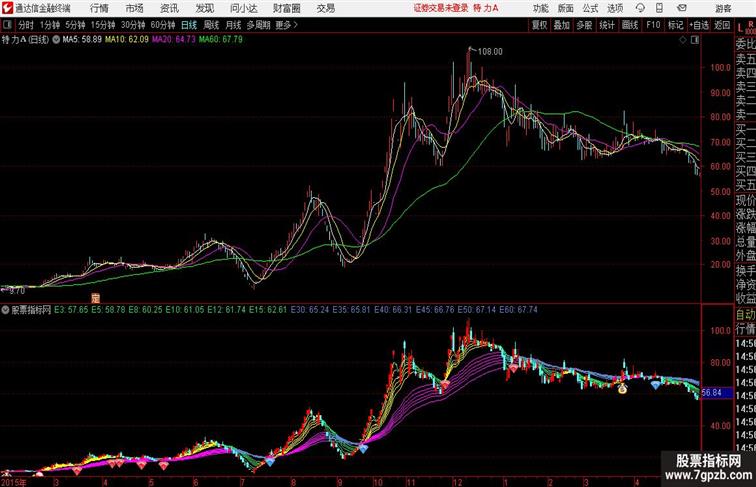Click the E3: 57.65 indicator value

[x=71, y=310]
